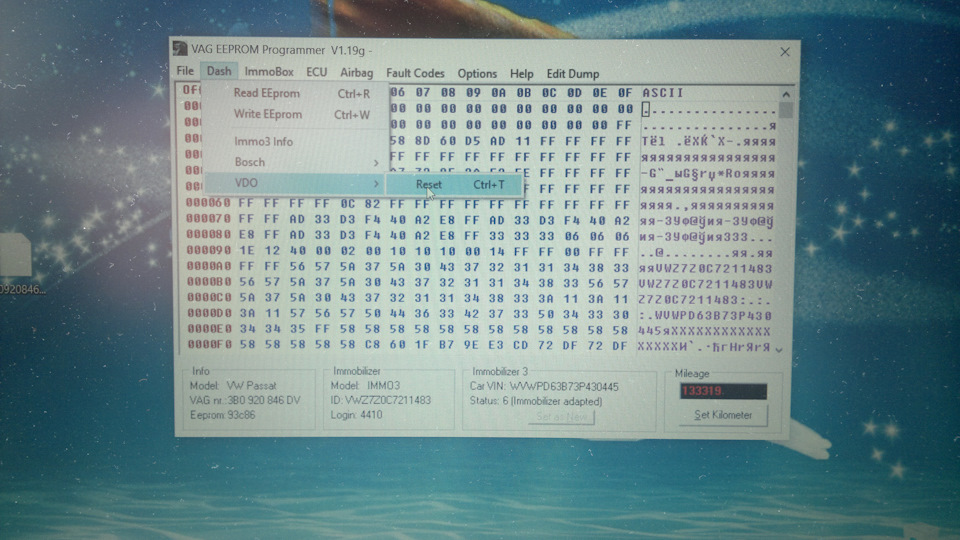
Task: Expand the Bosch submenu
Action: [296, 162]
